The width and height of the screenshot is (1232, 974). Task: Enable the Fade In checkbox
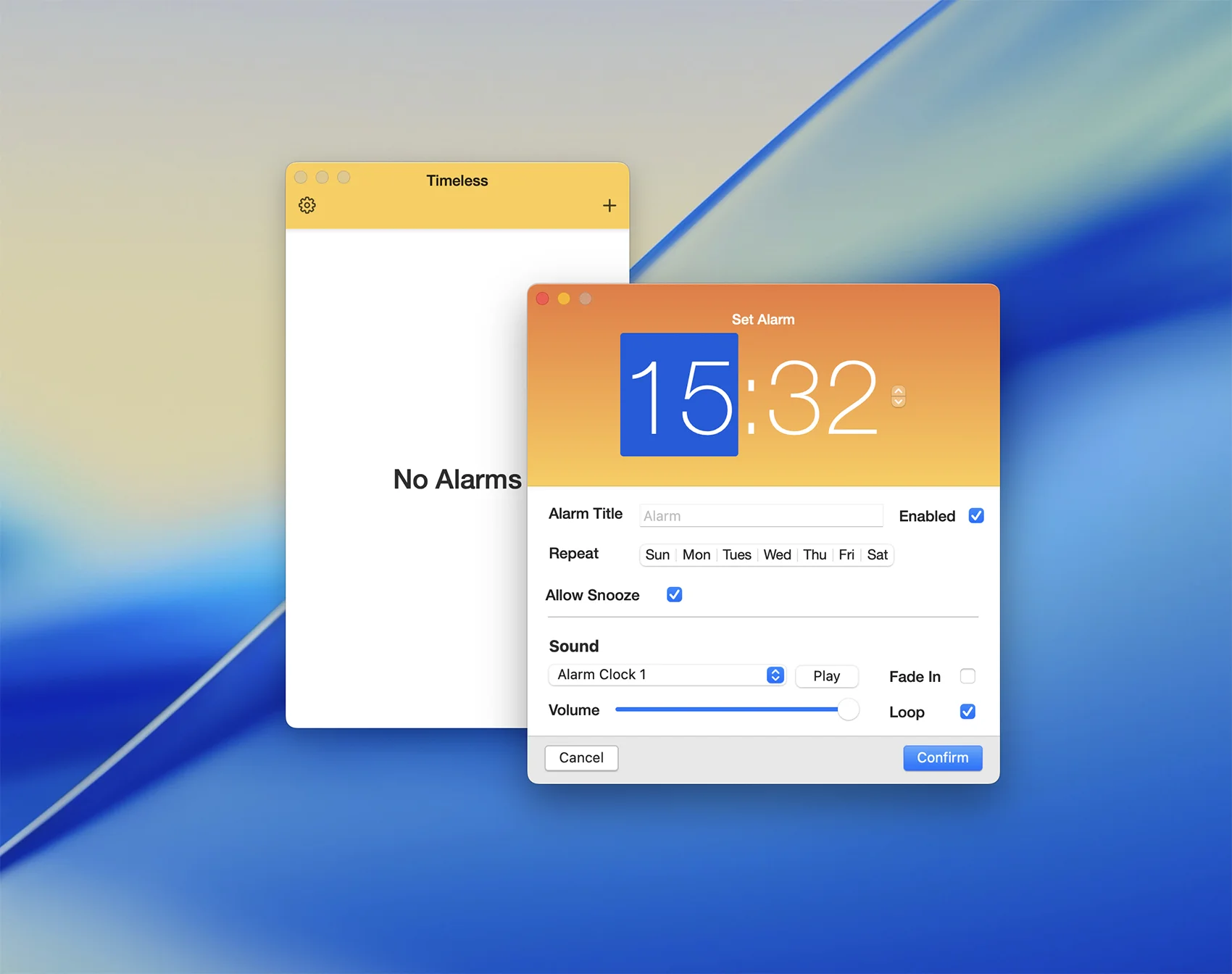[x=967, y=676]
